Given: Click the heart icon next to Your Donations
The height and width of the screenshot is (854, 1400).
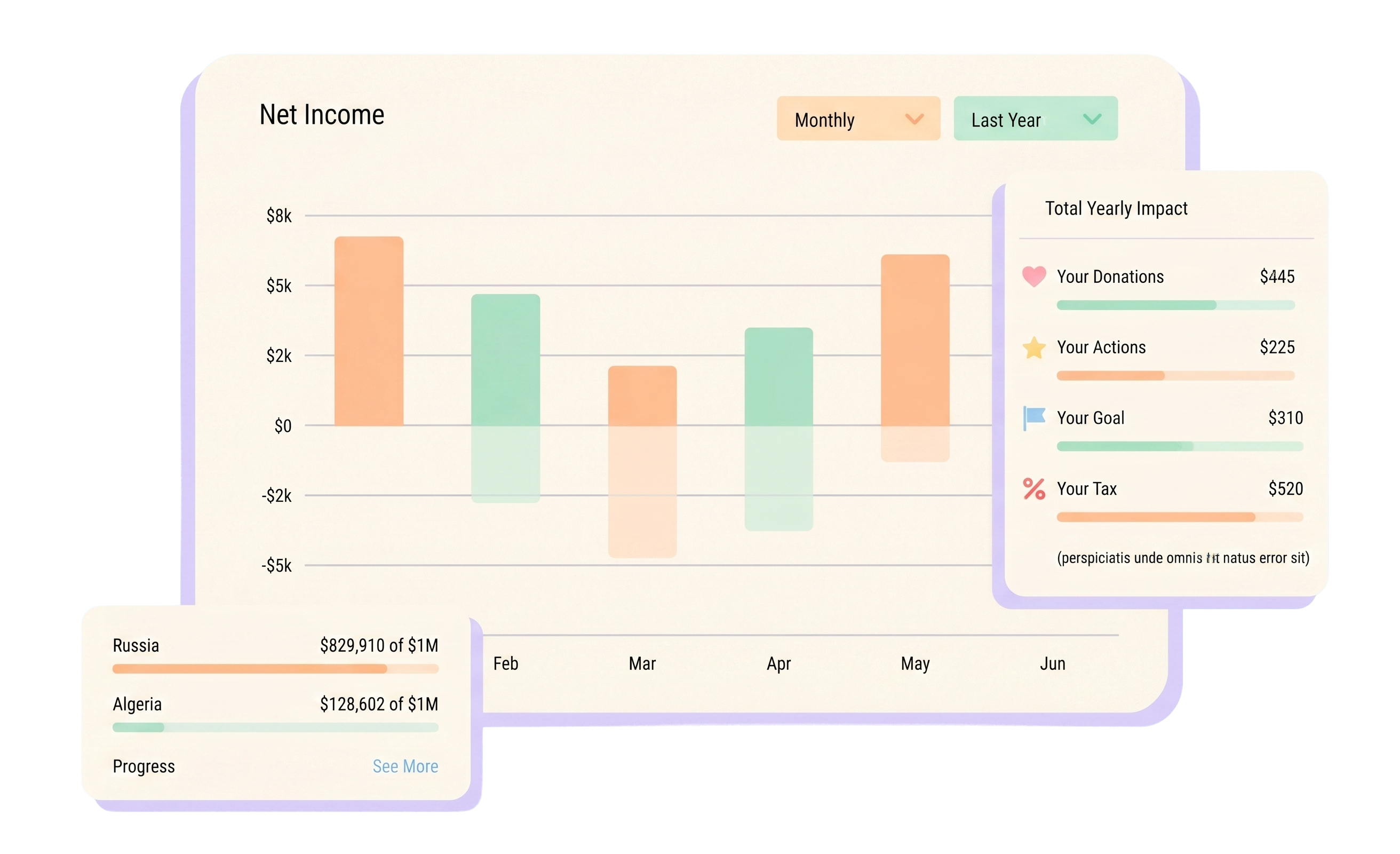Looking at the screenshot, I should (1033, 276).
